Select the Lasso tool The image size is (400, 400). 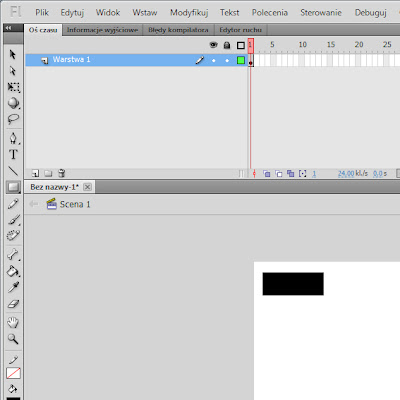[13, 119]
